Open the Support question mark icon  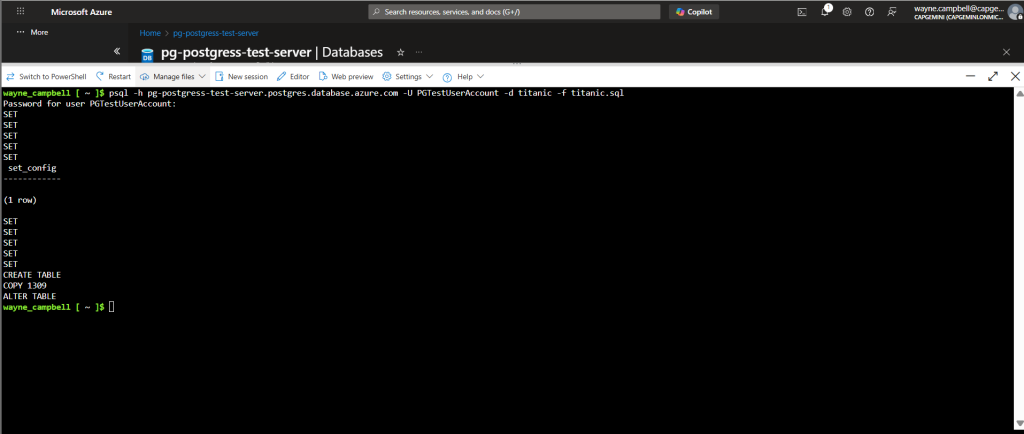(x=869, y=12)
